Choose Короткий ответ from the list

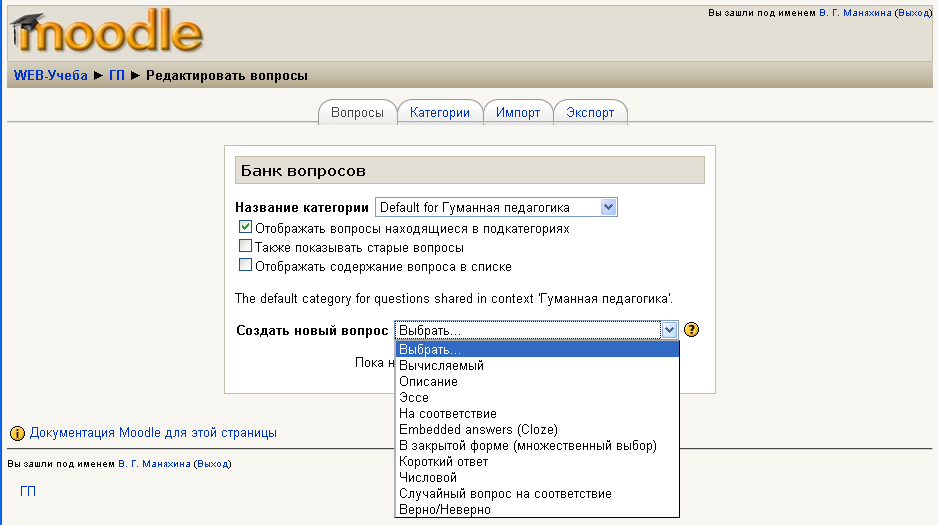click(443, 462)
